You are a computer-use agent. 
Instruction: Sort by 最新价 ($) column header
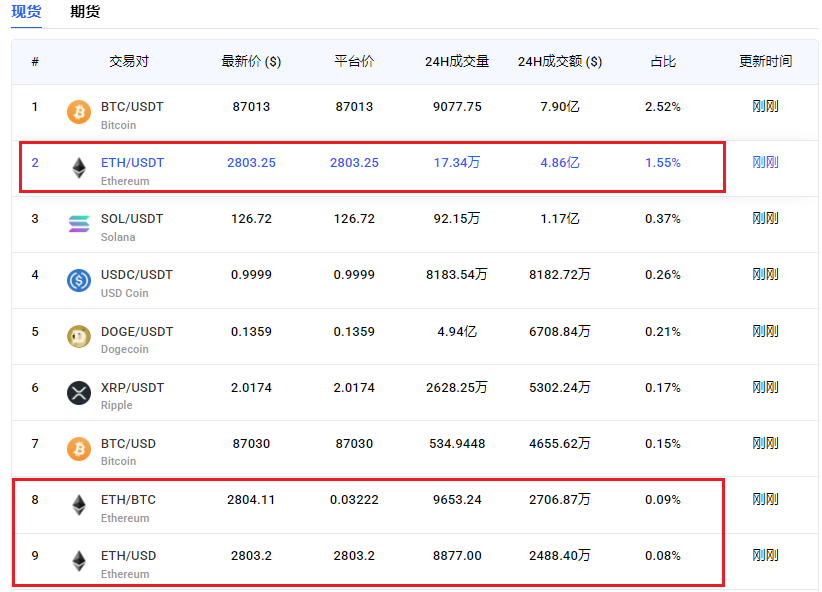[251, 61]
